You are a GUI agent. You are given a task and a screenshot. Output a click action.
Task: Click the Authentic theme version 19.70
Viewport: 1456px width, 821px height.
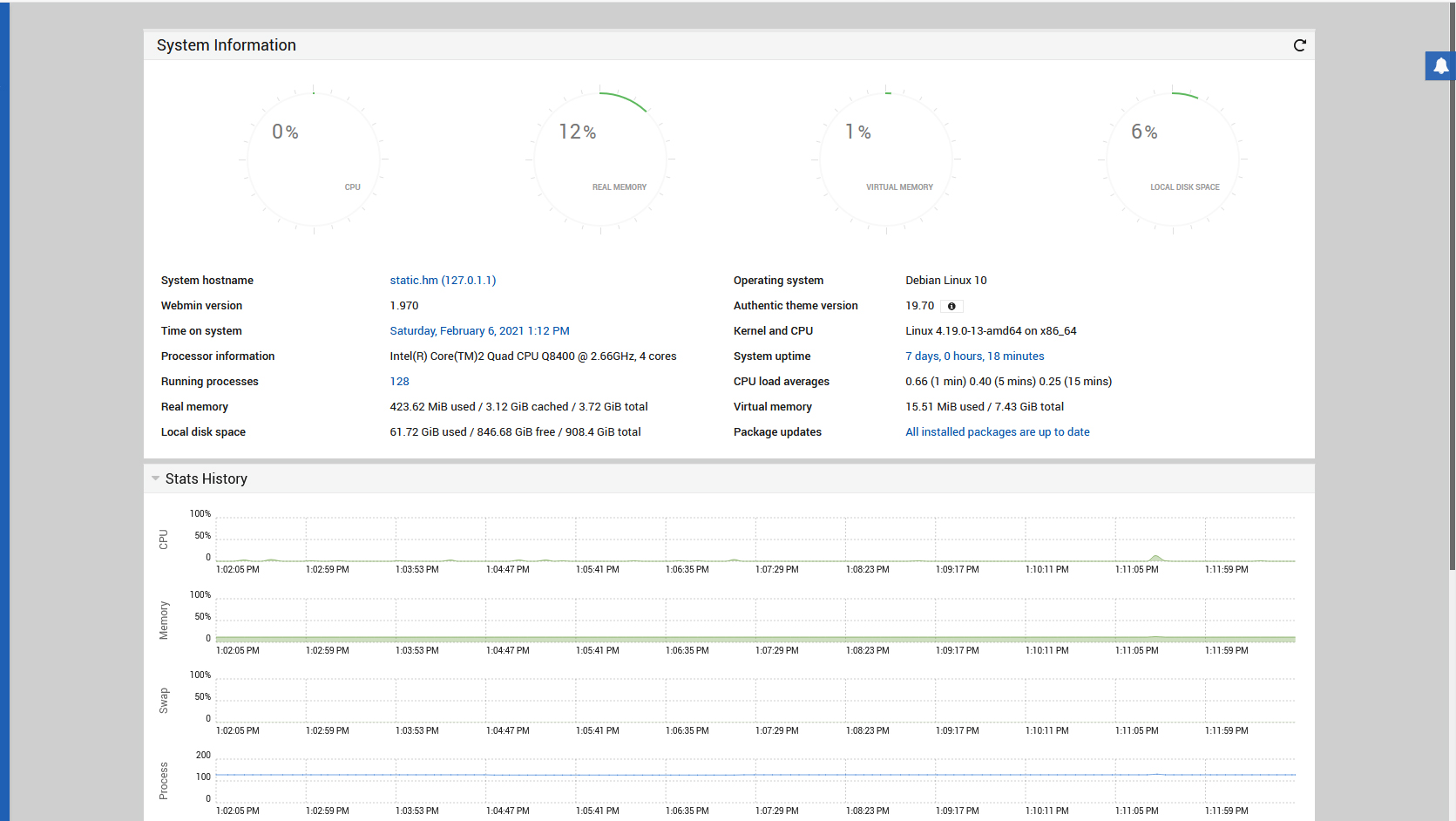(x=919, y=306)
